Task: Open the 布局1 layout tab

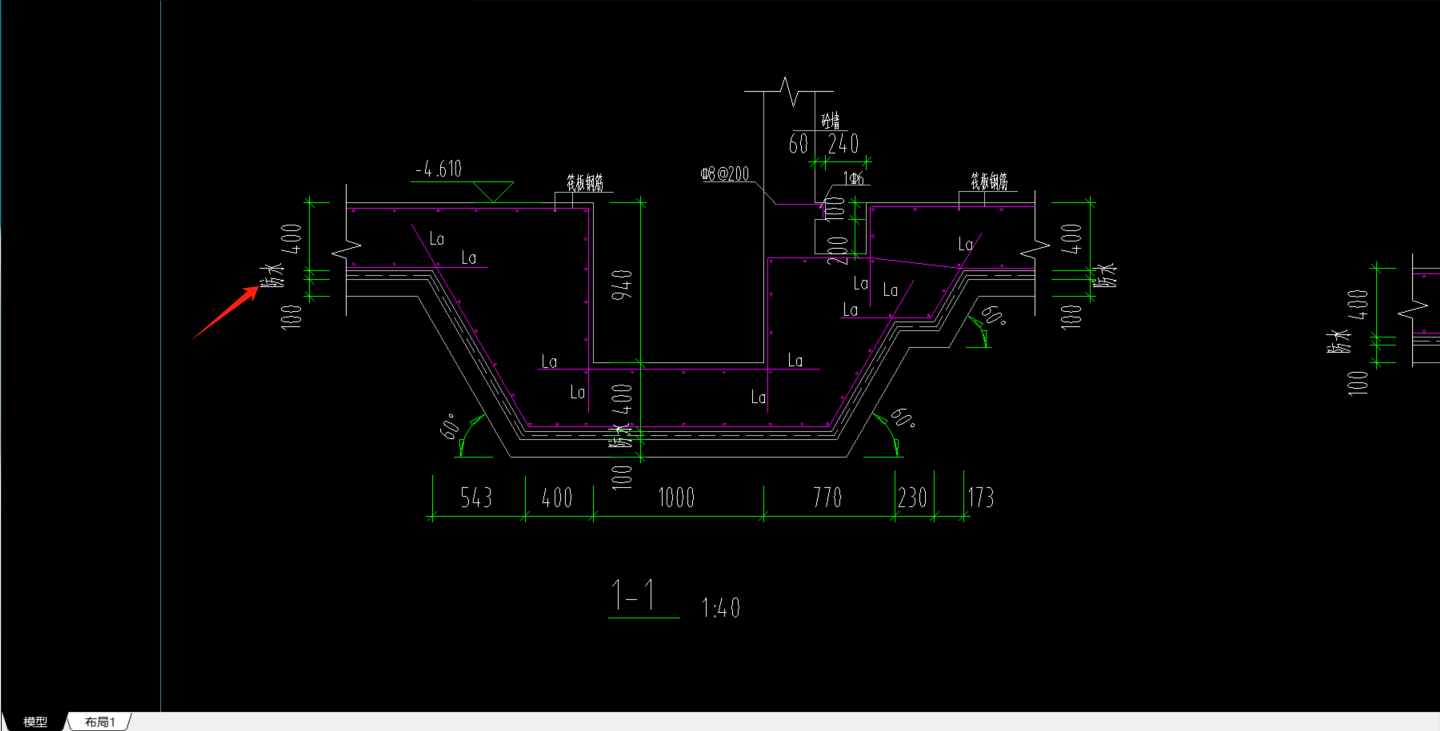Action: pyautogui.click(x=100, y=722)
